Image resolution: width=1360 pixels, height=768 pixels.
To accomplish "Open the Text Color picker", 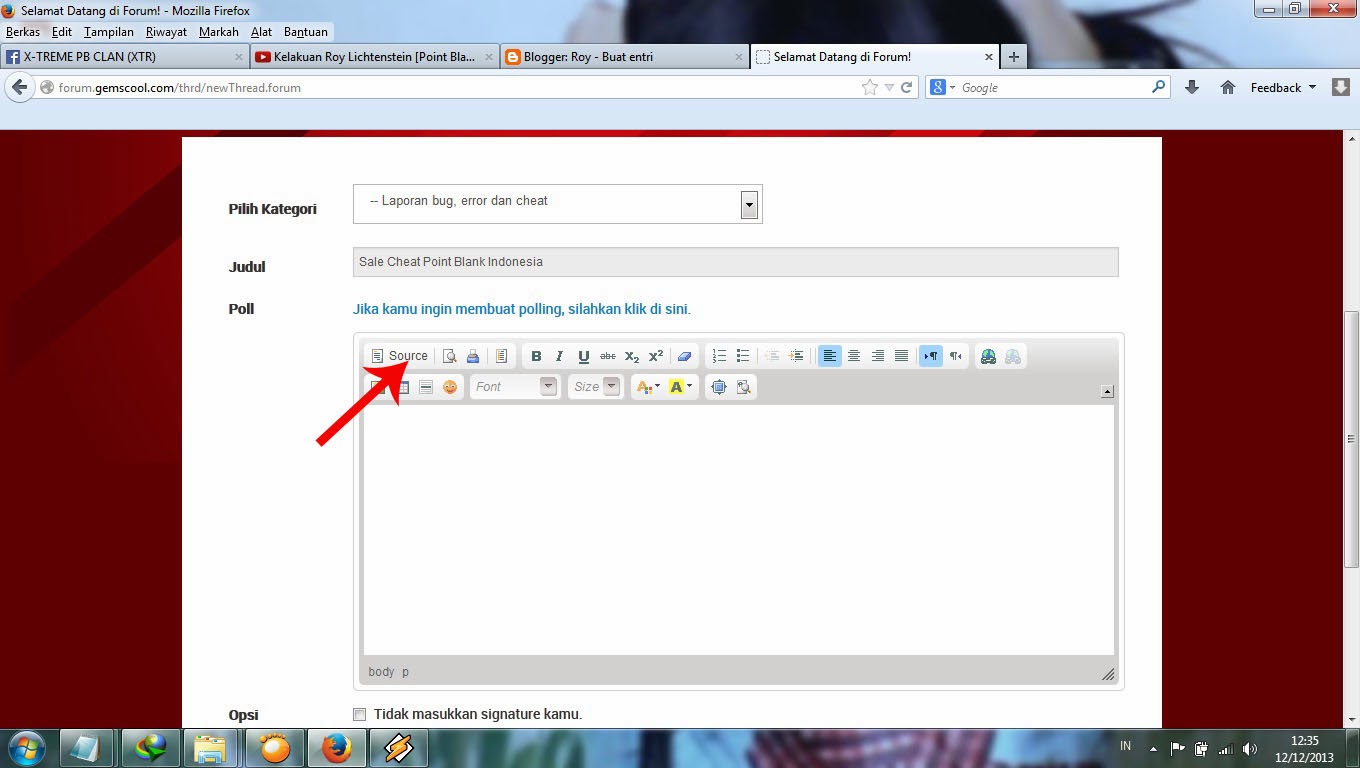I will [647, 387].
